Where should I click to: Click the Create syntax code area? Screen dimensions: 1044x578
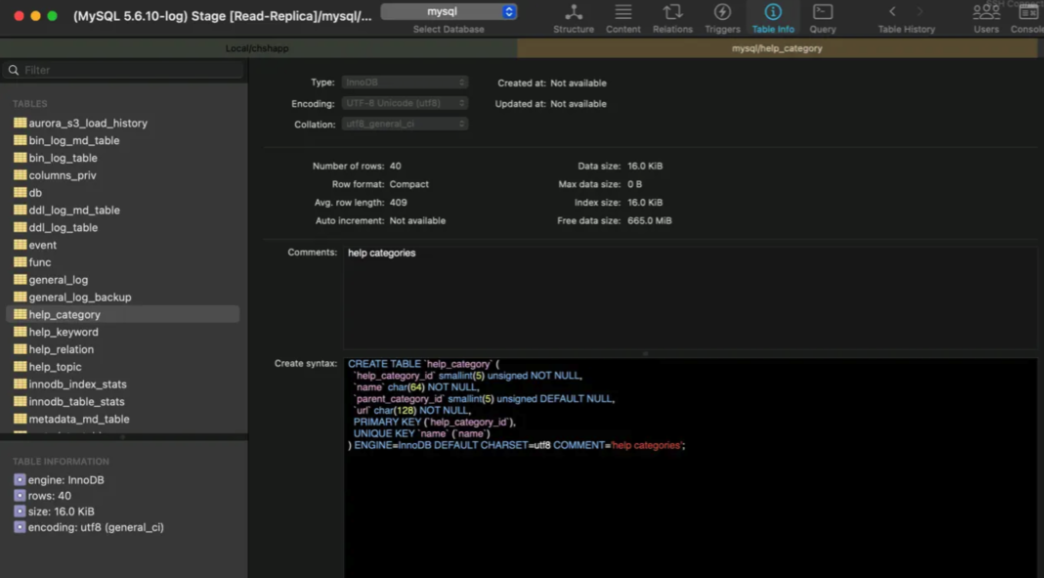click(690, 467)
